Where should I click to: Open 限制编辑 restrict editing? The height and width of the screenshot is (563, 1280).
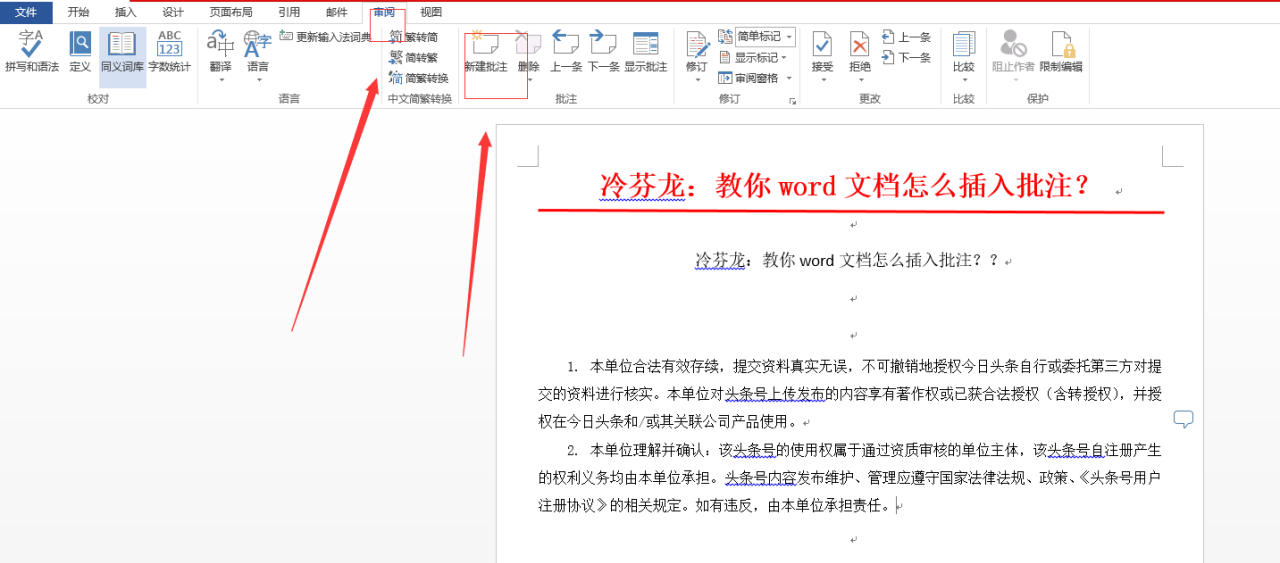pos(1061,52)
